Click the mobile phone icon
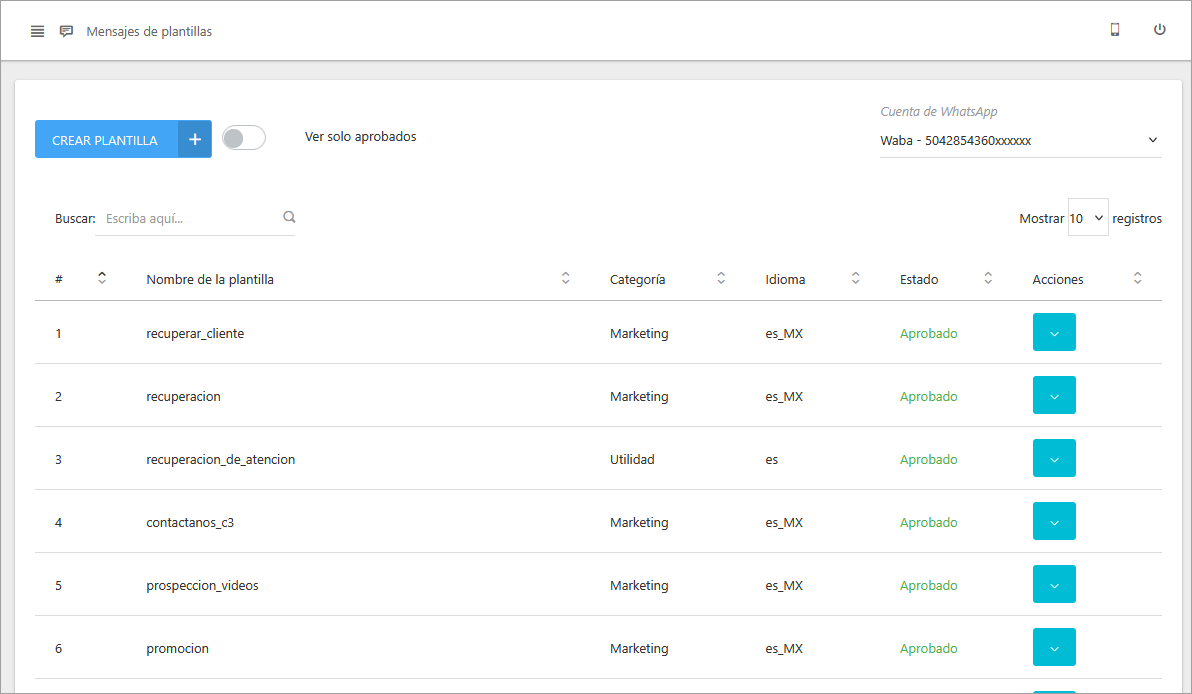 point(1114,30)
